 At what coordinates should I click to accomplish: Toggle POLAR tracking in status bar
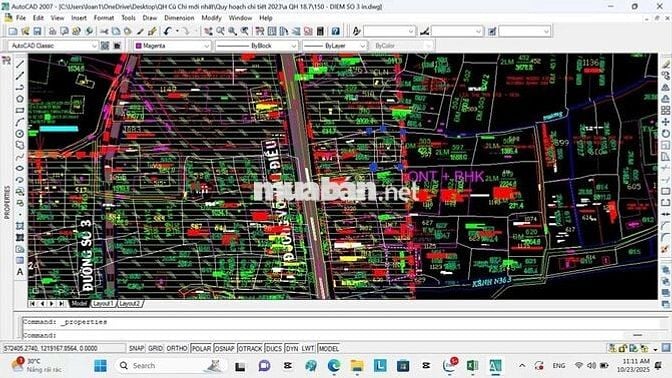click(x=201, y=348)
